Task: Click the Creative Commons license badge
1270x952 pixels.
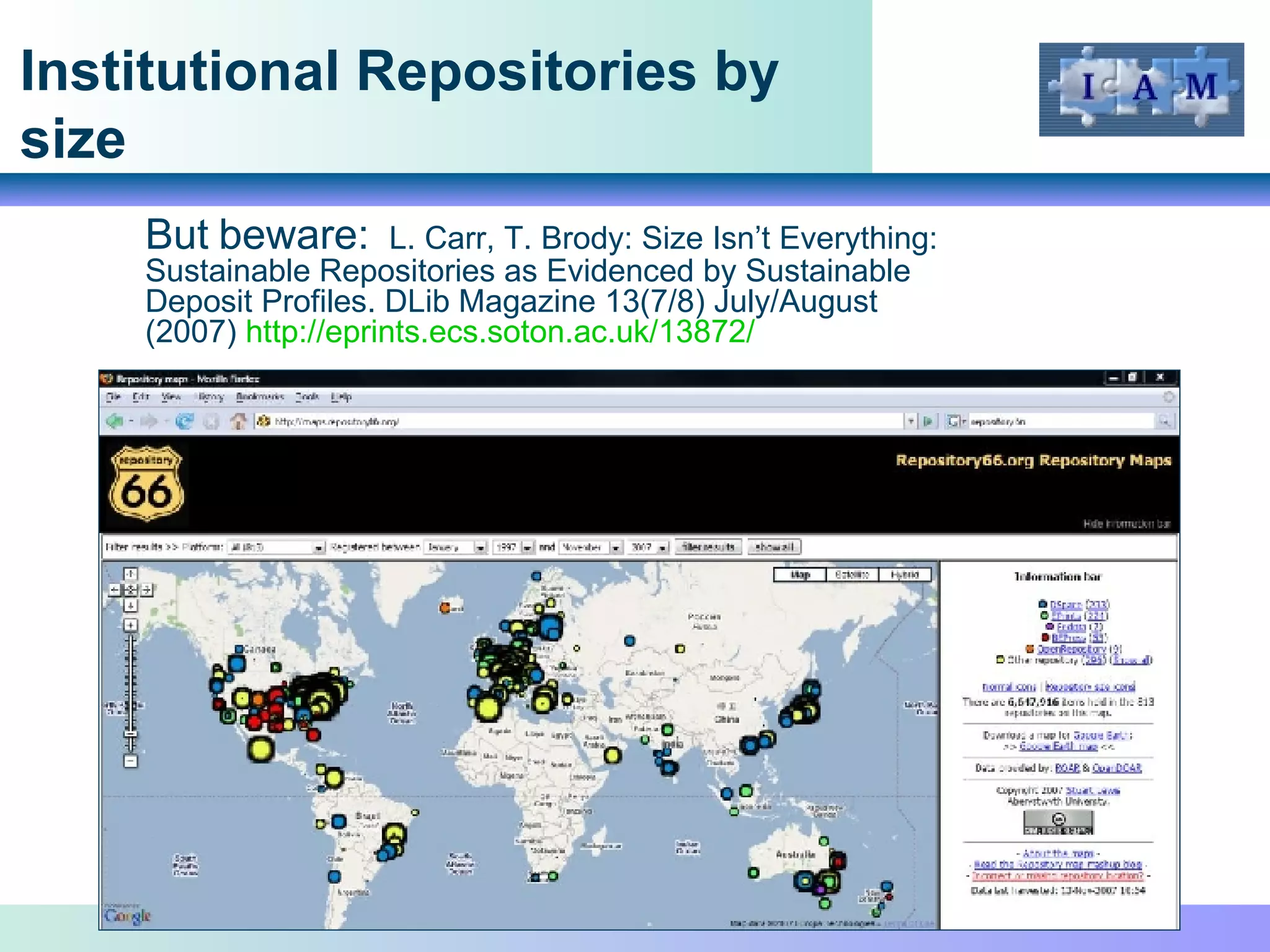Action: coord(1058,823)
